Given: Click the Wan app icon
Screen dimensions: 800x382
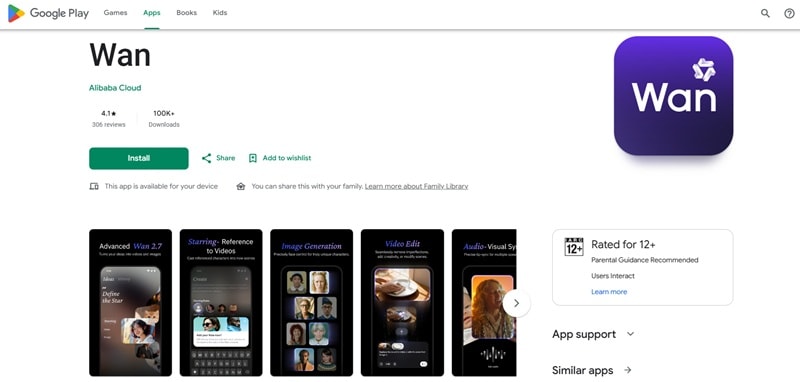Looking at the screenshot, I should 673,96.
